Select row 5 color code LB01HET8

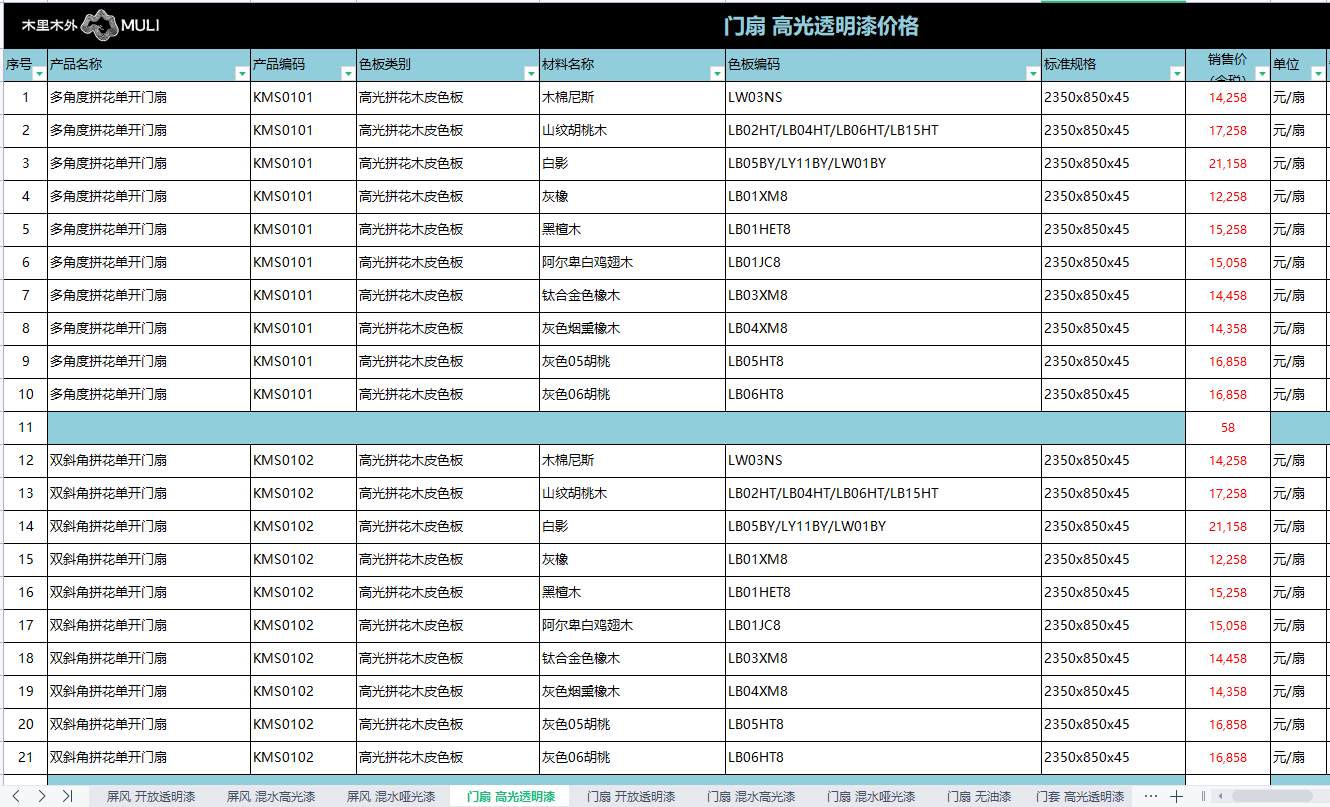point(884,230)
